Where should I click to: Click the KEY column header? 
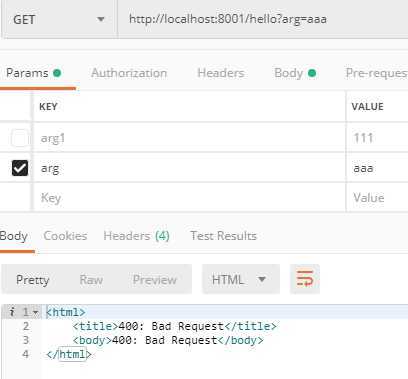click(48, 107)
